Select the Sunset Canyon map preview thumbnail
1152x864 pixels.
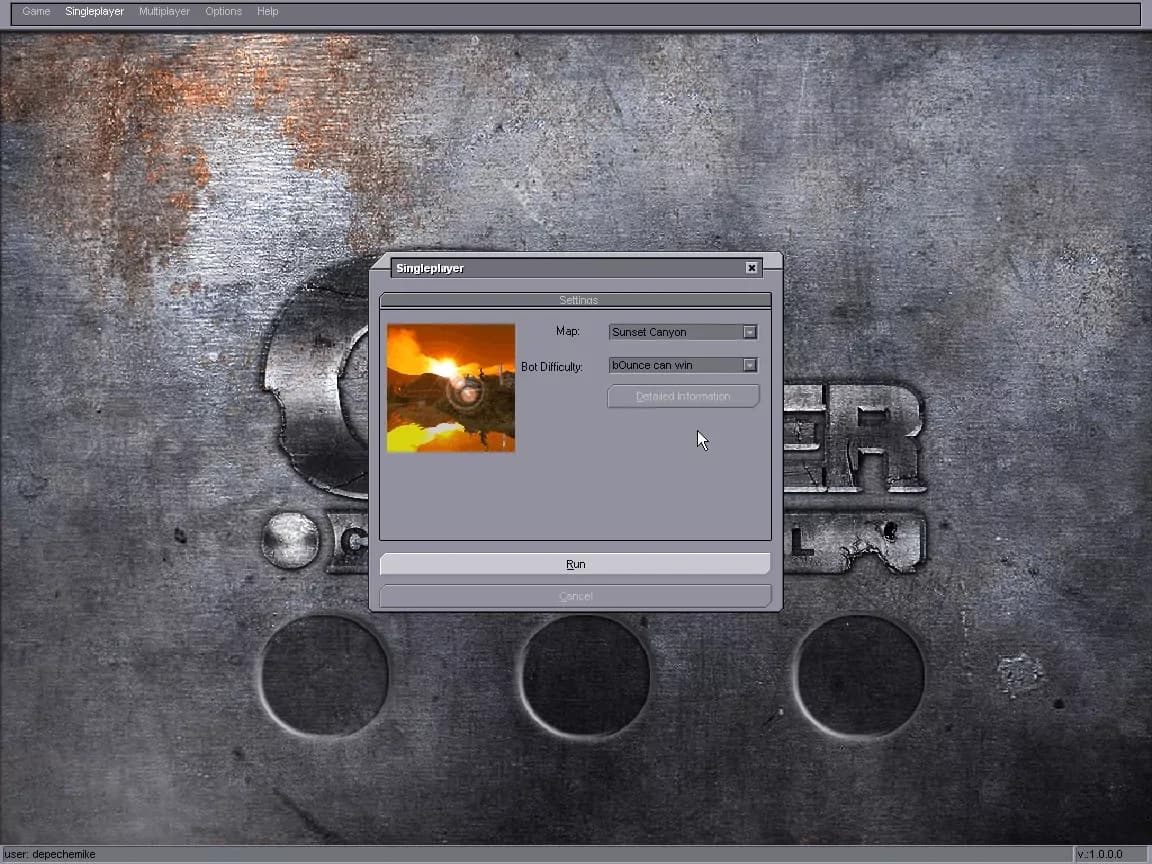(x=451, y=388)
